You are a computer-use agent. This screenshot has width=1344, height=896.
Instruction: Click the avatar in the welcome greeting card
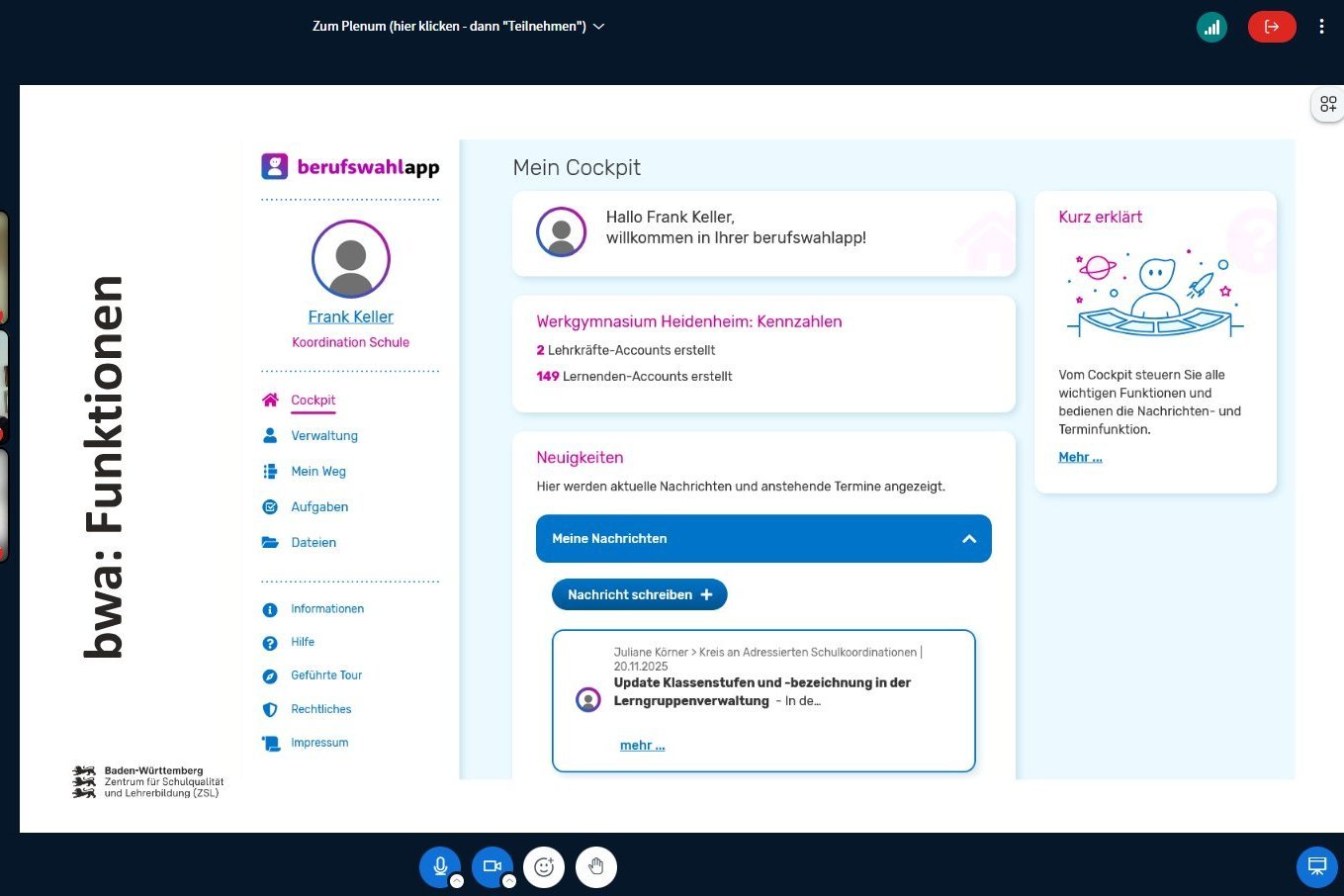point(562,232)
